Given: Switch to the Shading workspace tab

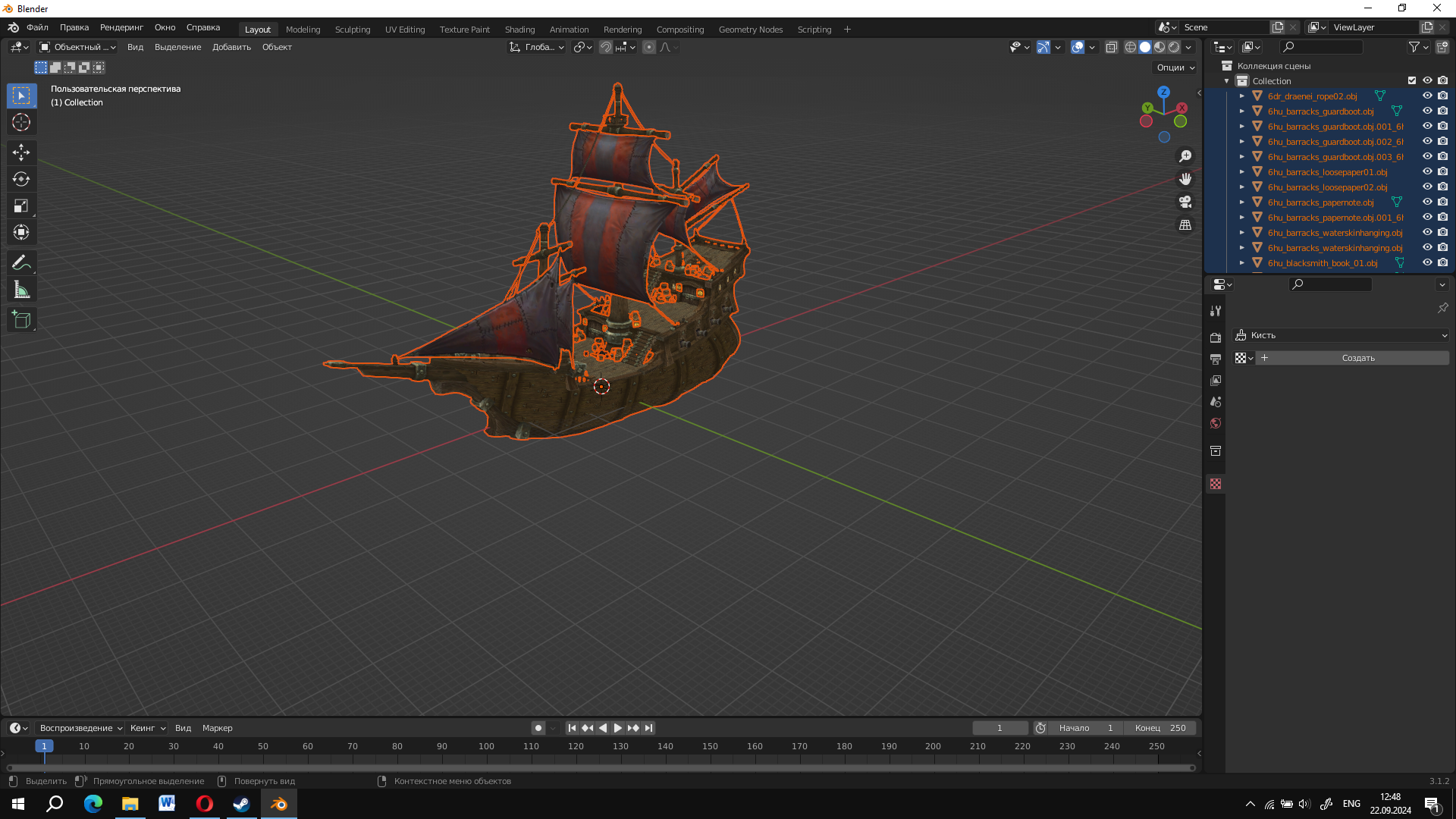Looking at the screenshot, I should click(x=519, y=30).
